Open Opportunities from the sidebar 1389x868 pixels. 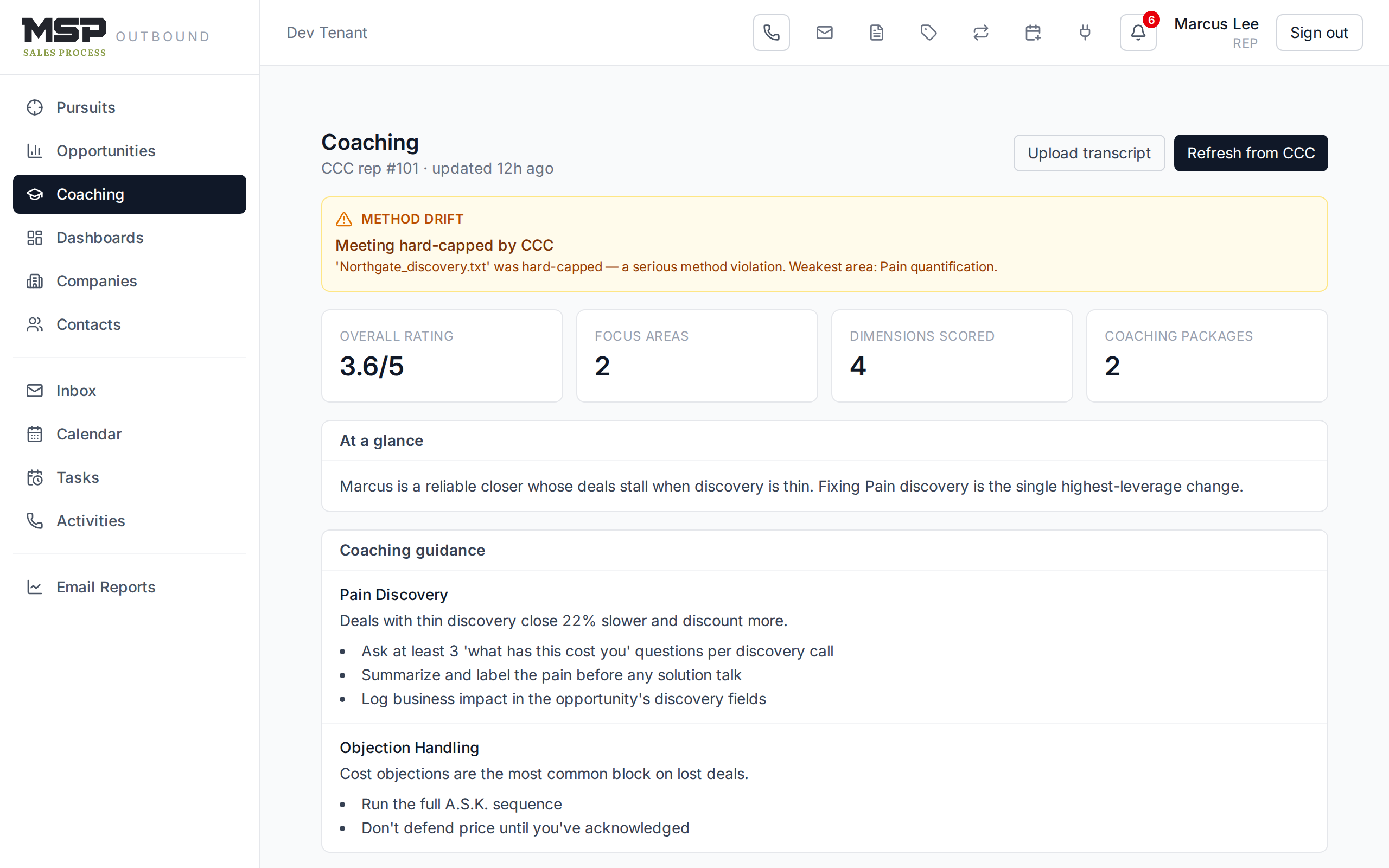click(130, 151)
